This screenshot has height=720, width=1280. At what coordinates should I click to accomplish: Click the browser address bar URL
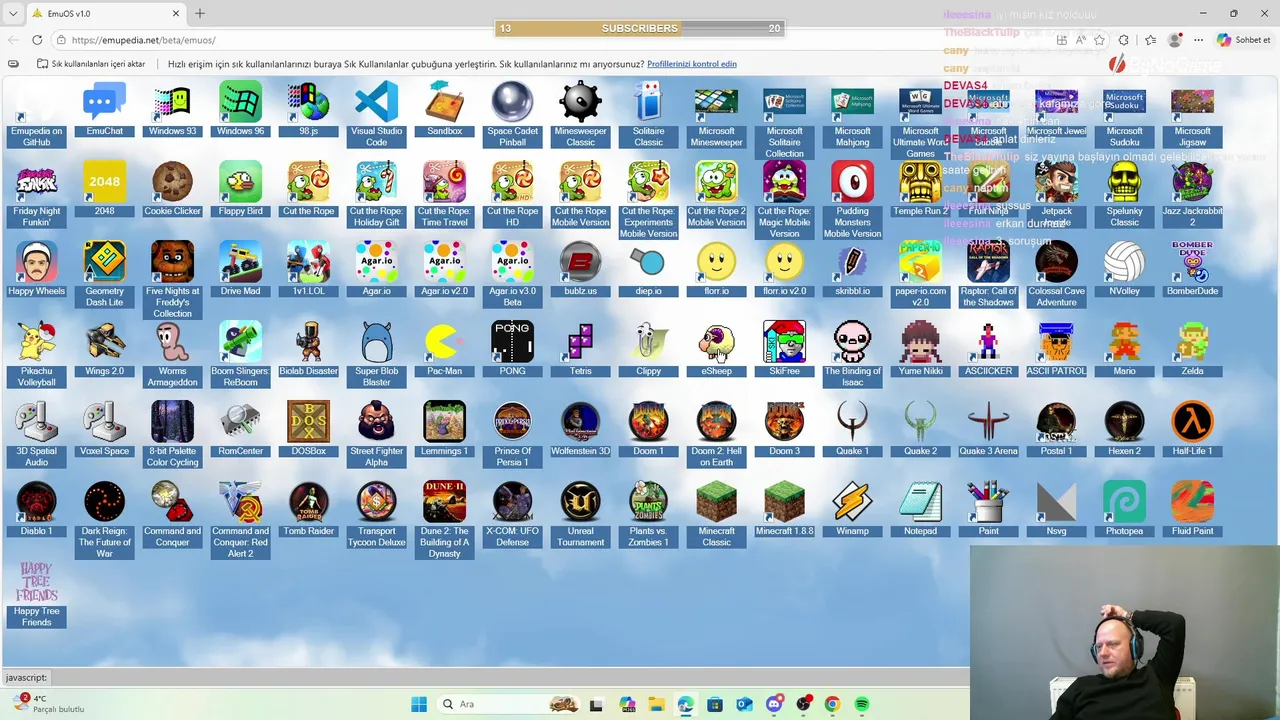(x=143, y=40)
